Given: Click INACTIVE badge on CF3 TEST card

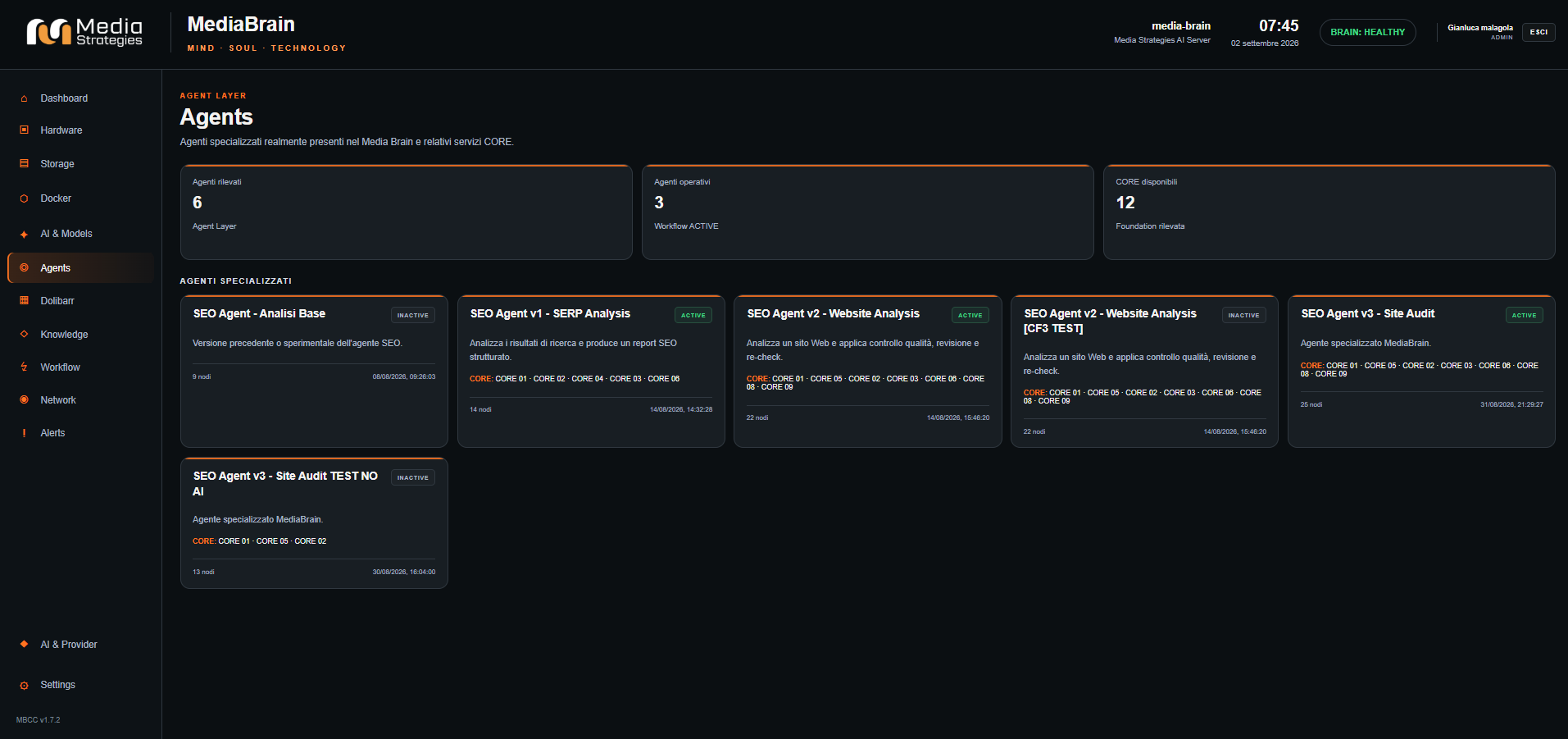Looking at the screenshot, I should coord(1244,315).
